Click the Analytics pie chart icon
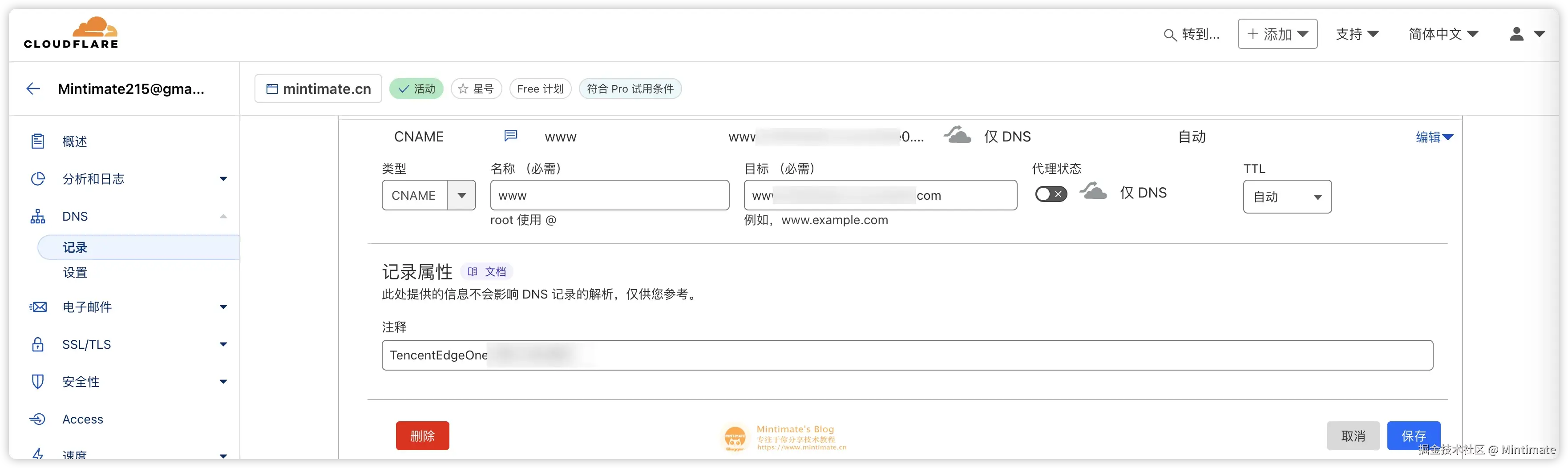This screenshot has height=468, width=1568. coord(38,179)
